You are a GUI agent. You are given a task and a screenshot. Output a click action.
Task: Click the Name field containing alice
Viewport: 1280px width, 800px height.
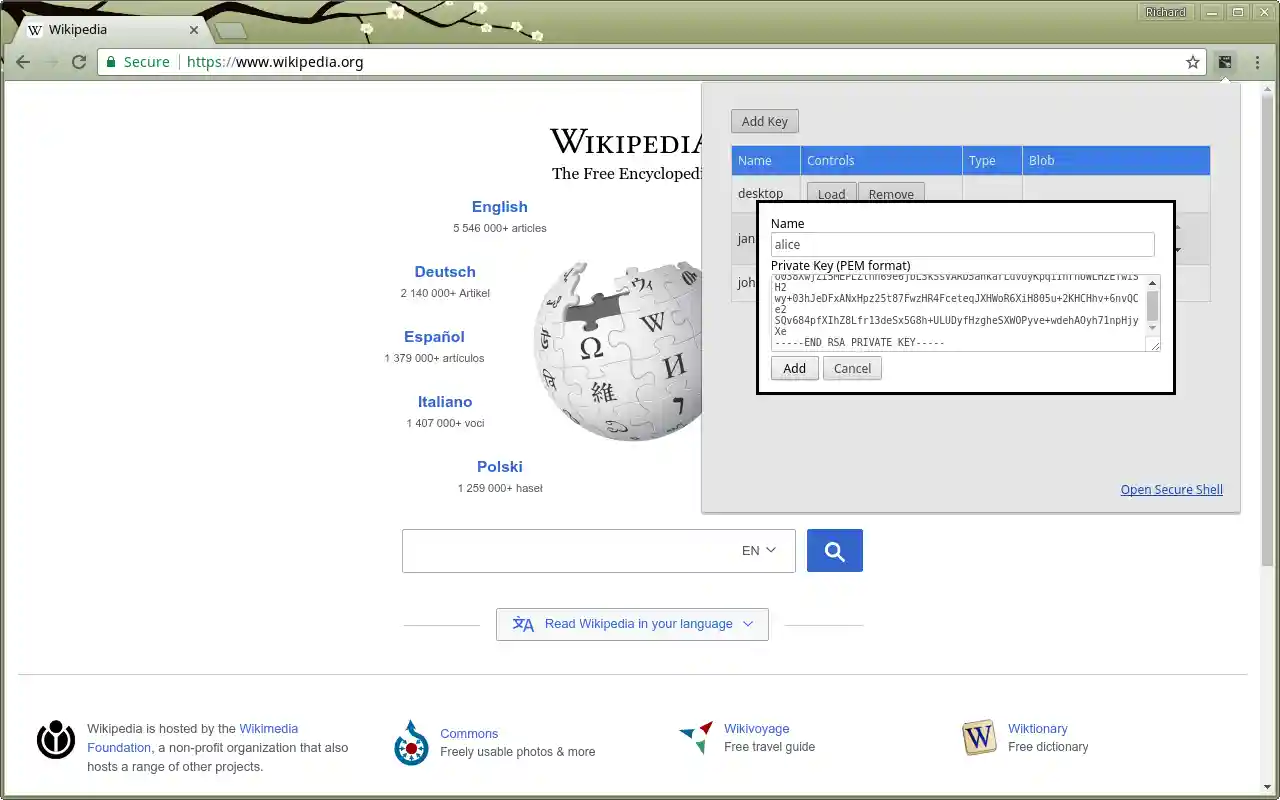point(962,244)
